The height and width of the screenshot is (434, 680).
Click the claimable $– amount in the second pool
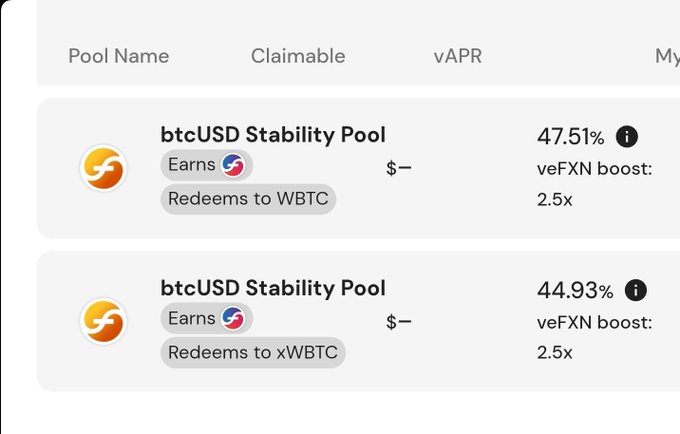click(x=399, y=322)
